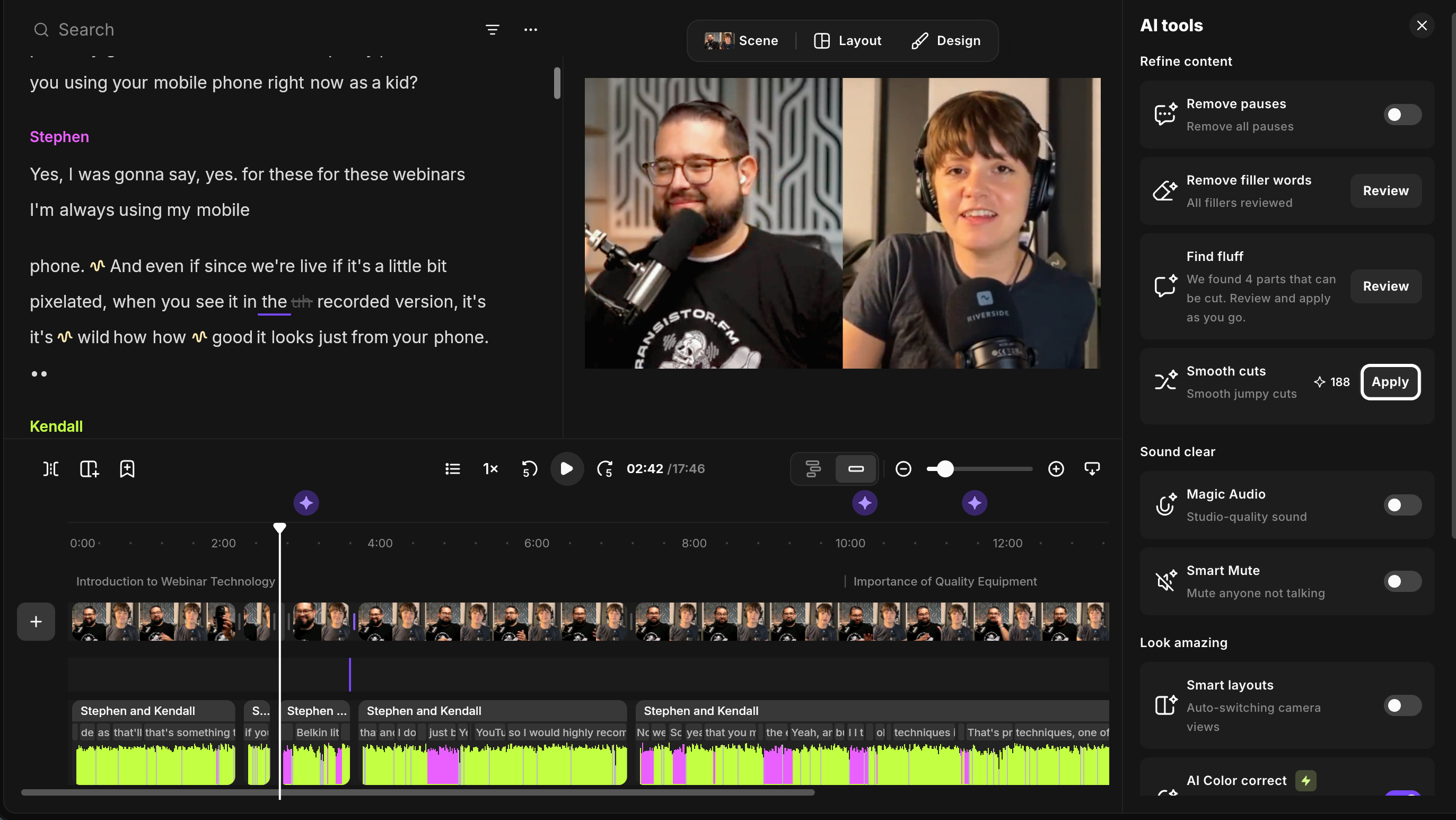Toggle AI Color correct switch
Screen dimensions: 1456x820
click(1402, 793)
